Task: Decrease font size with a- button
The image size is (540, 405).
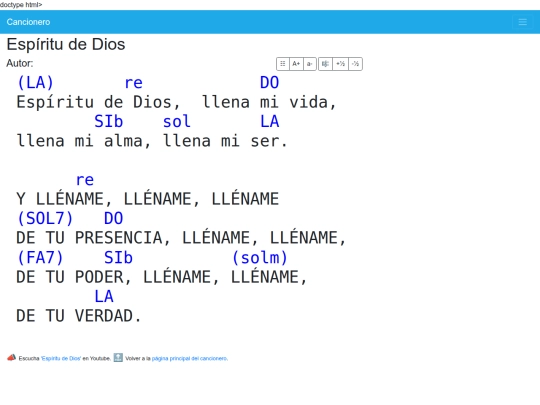Action: (x=310, y=64)
